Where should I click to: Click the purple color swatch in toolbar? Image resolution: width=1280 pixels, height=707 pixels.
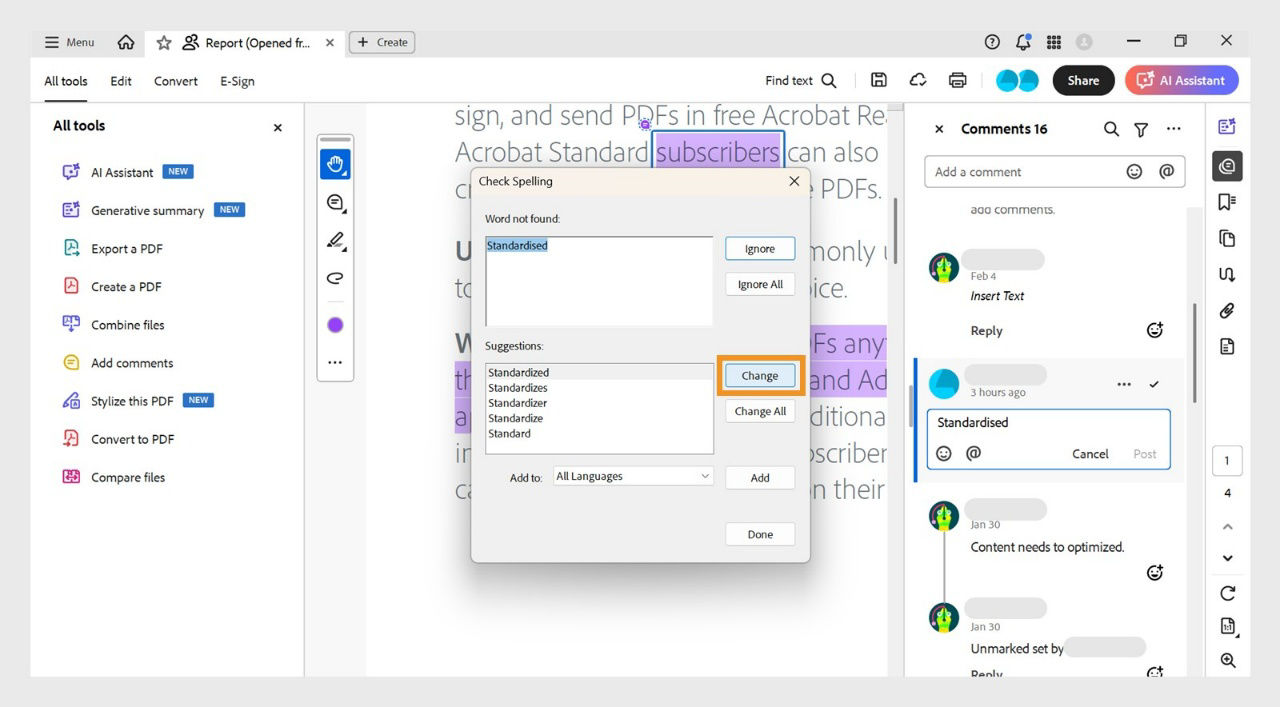pyautogui.click(x=335, y=324)
